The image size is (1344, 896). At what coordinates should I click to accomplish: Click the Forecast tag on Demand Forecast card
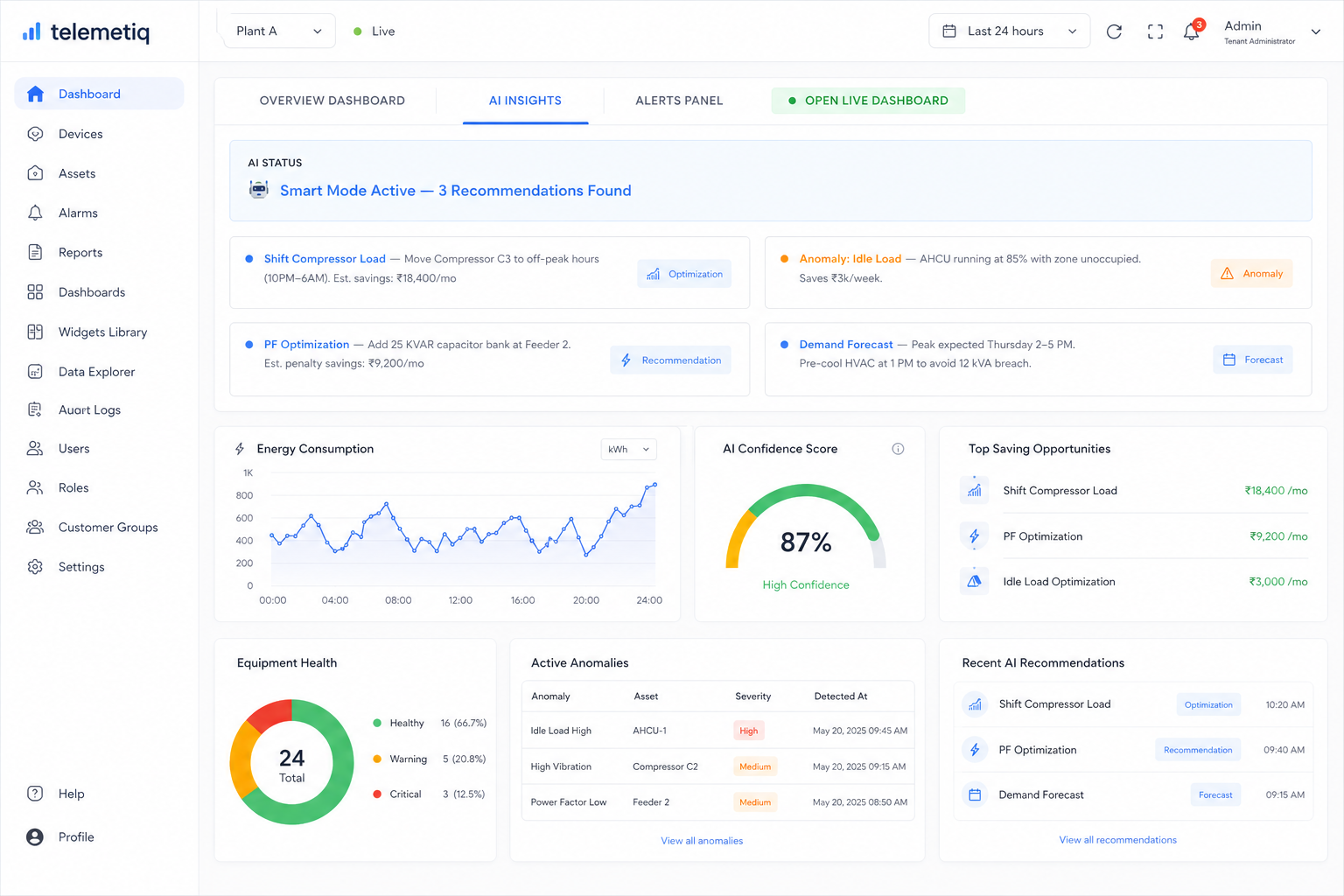[1253, 360]
